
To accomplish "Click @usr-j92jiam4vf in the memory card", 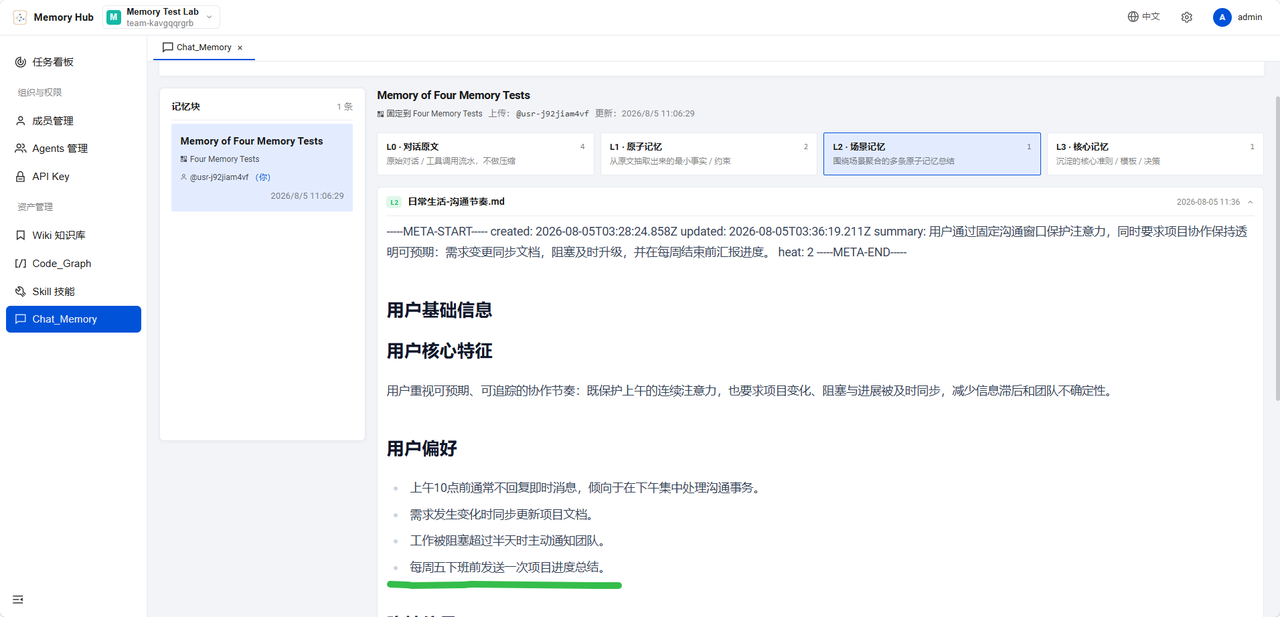I will (x=219, y=177).
